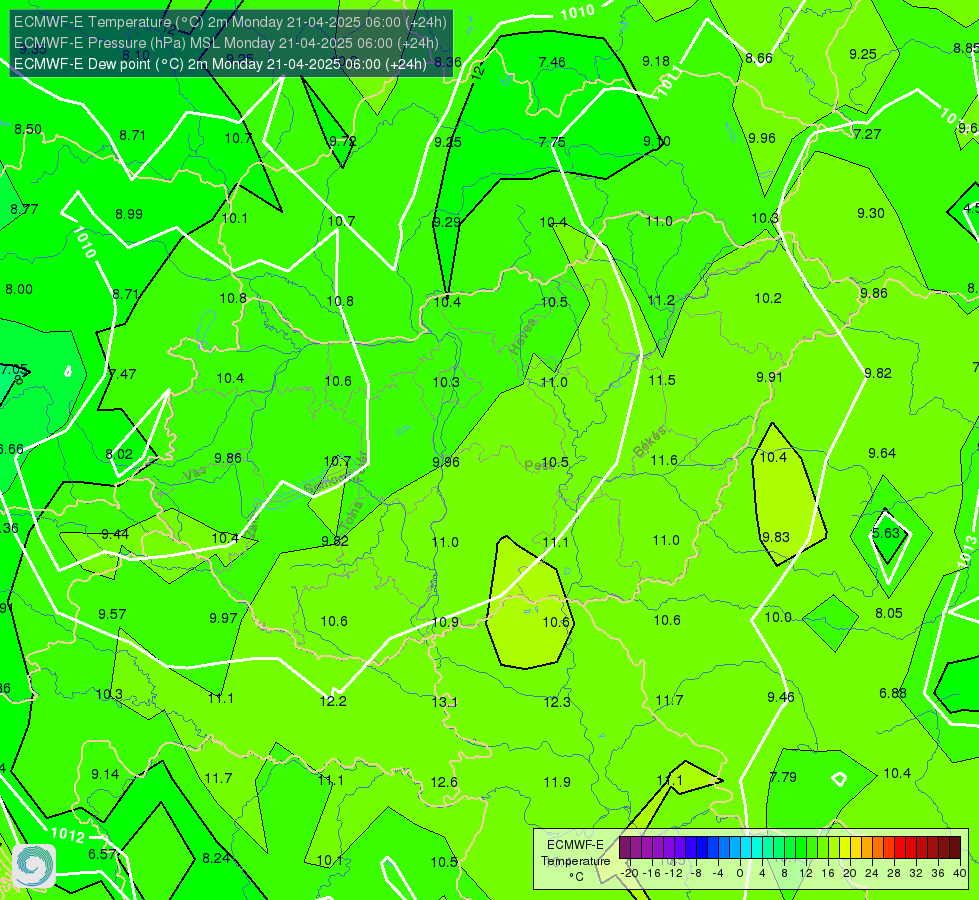Click the 8.02 temperature value
This screenshot has width=979, height=900.
point(119,454)
